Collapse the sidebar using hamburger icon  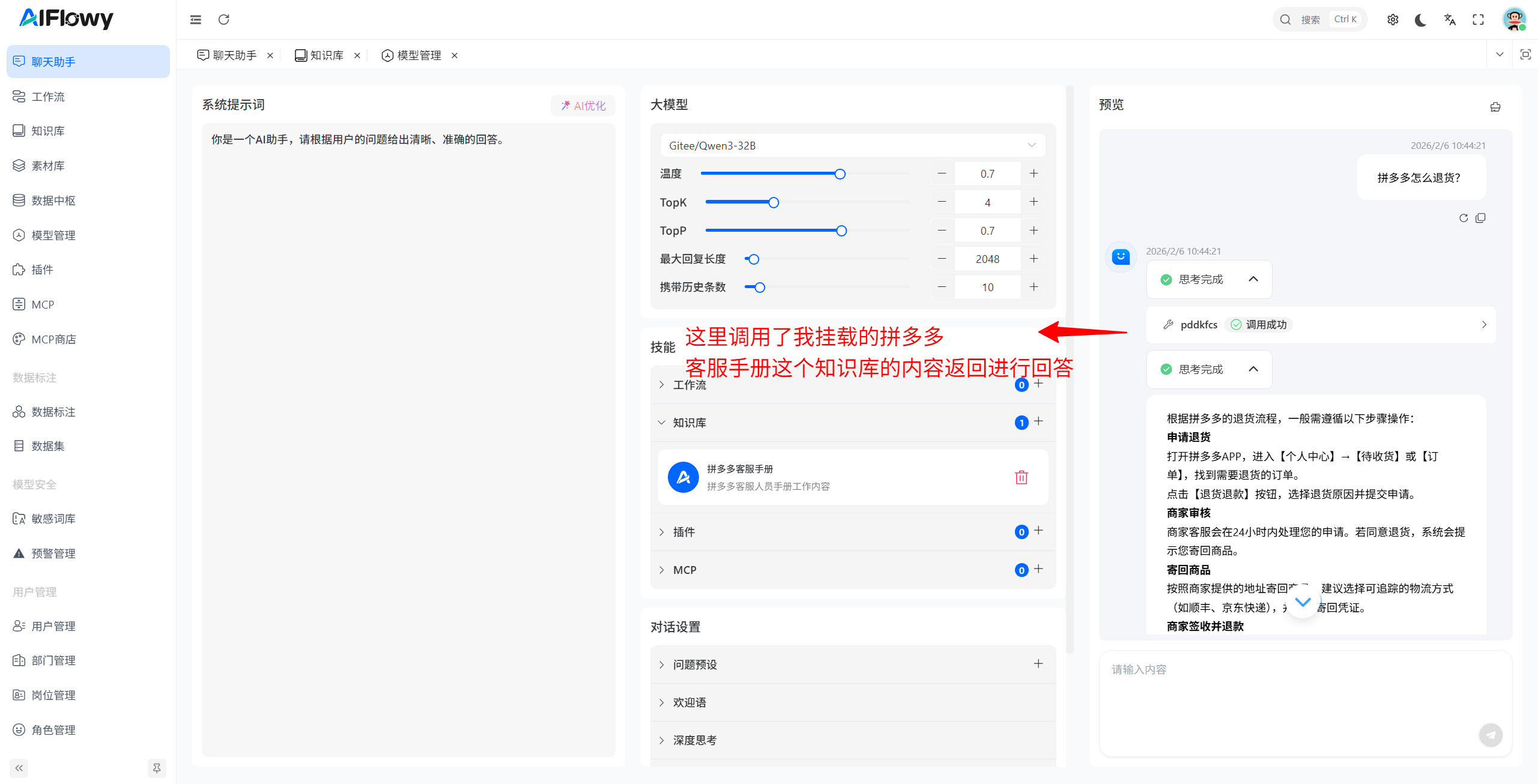tap(196, 20)
